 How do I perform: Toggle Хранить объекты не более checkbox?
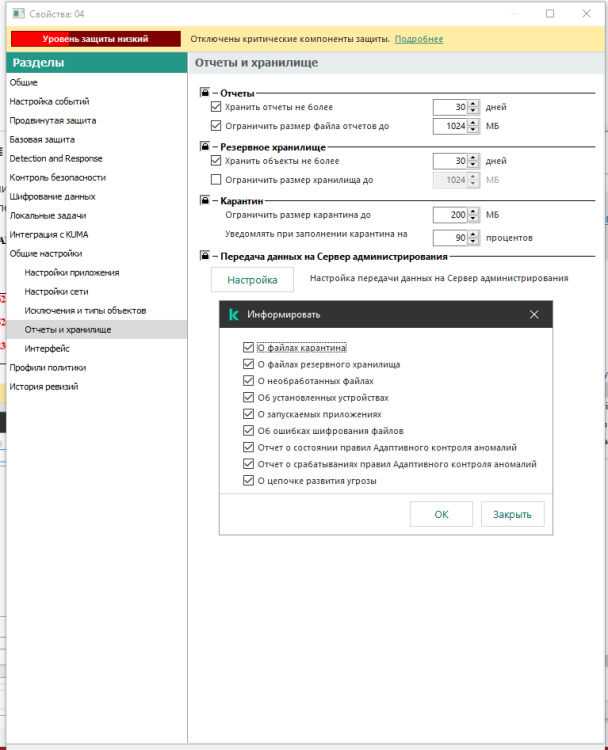pyautogui.click(x=216, y=161)
